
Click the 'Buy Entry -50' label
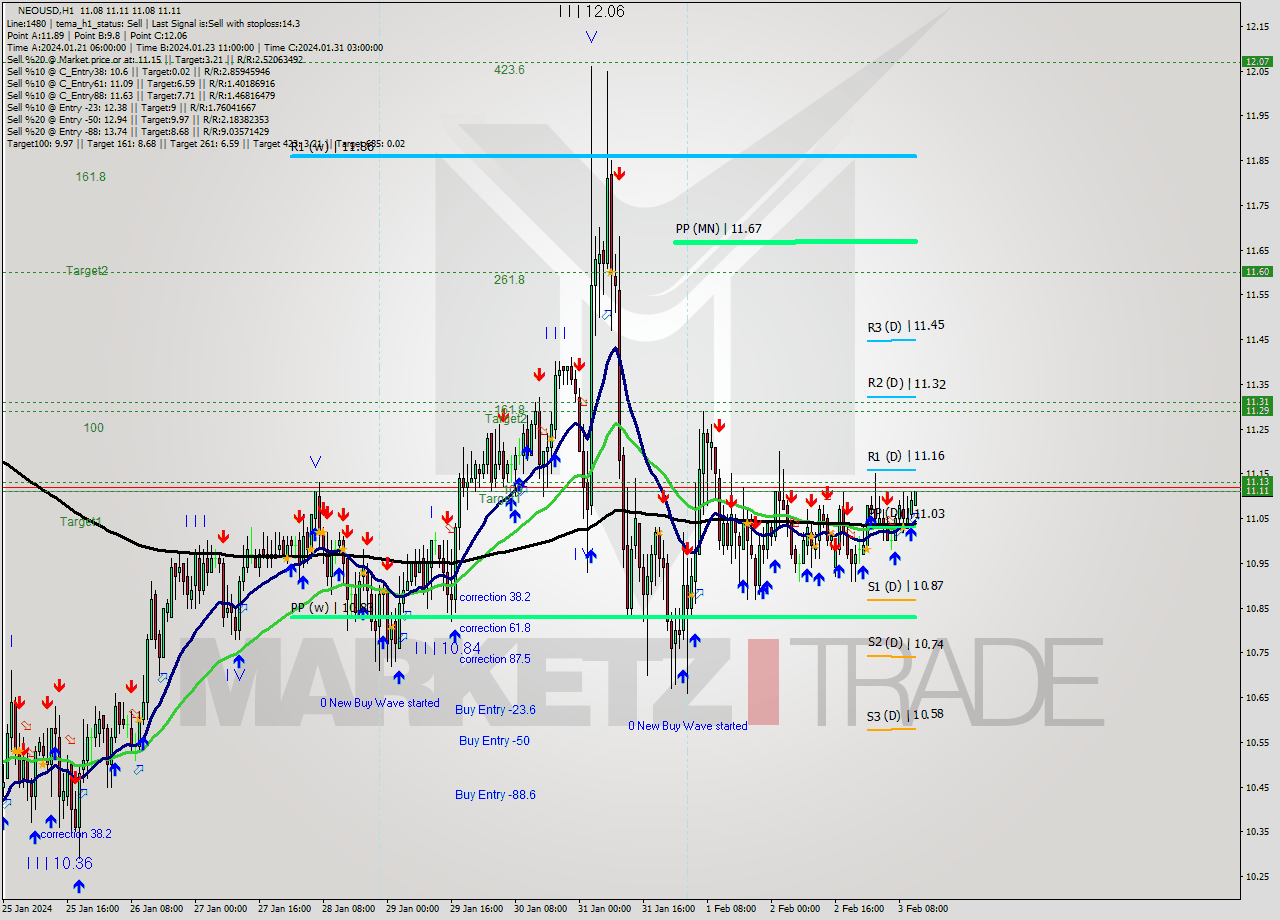494,741
